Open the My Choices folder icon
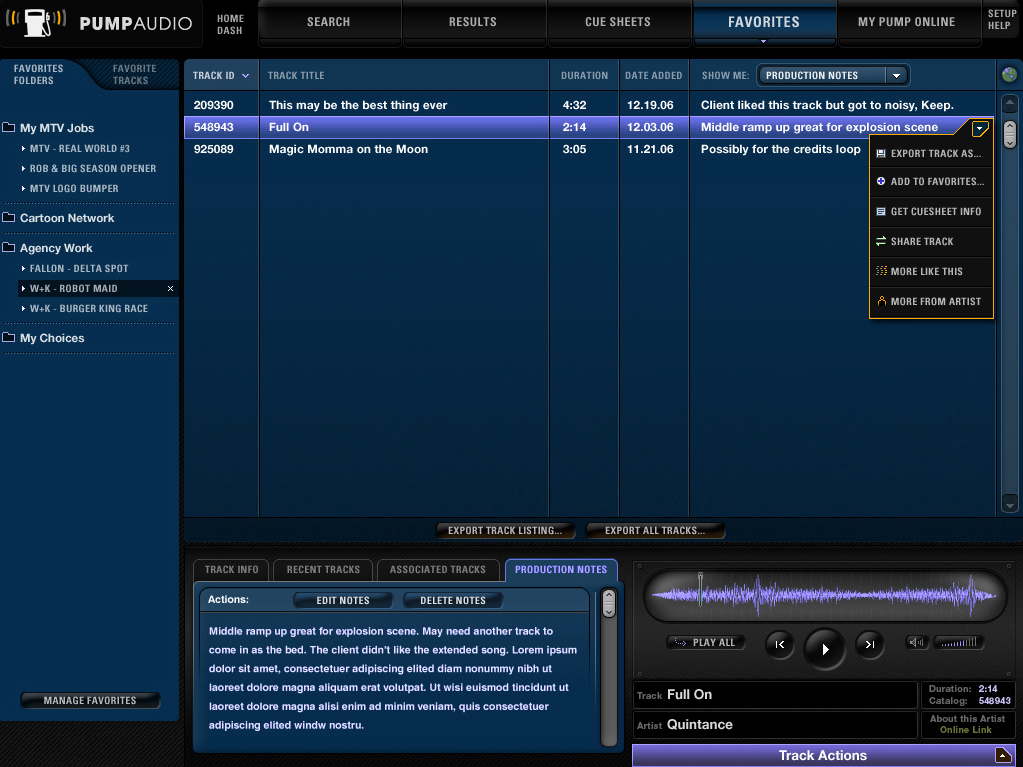The width and height of the screenshot is (1023, 767). click(9, 337)
